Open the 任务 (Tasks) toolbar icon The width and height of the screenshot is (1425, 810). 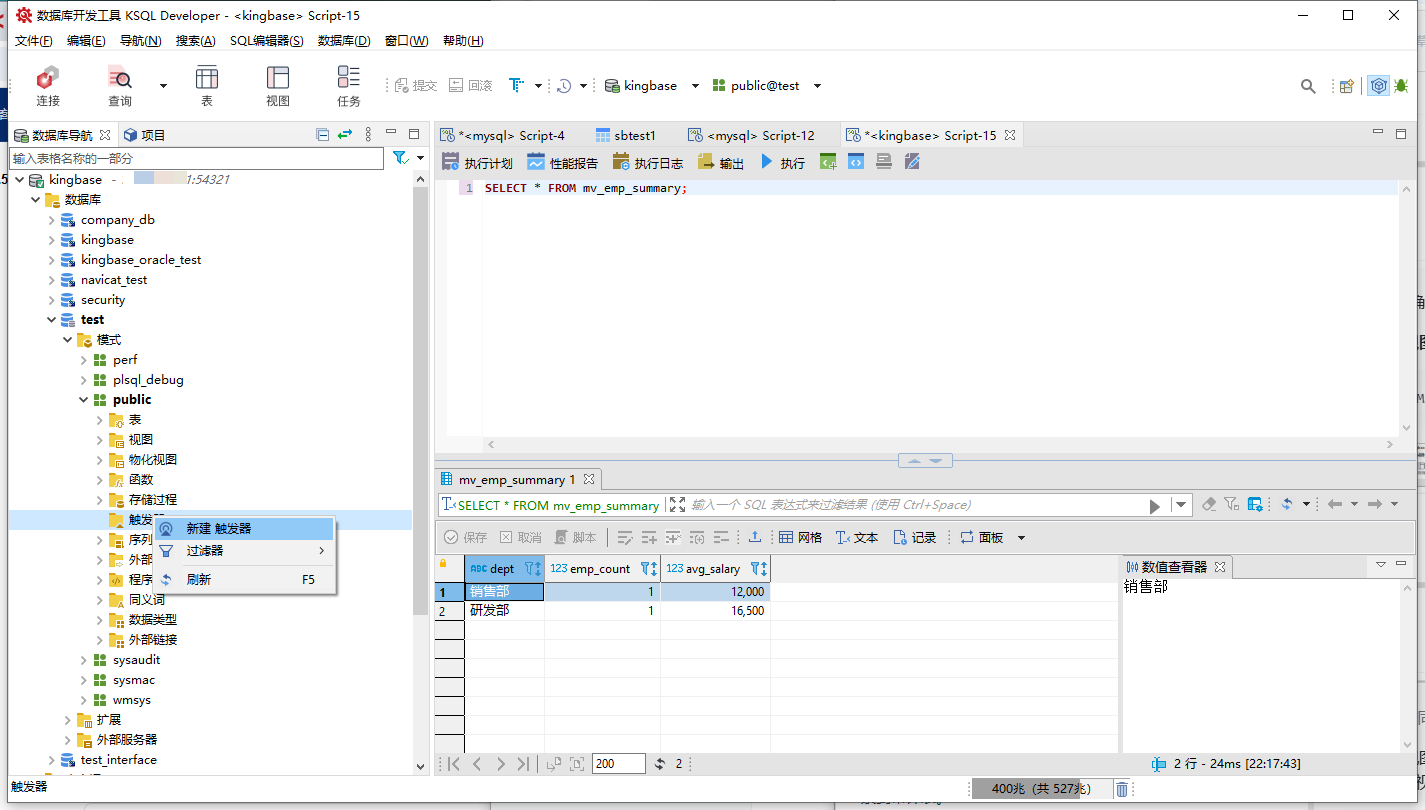348,85
